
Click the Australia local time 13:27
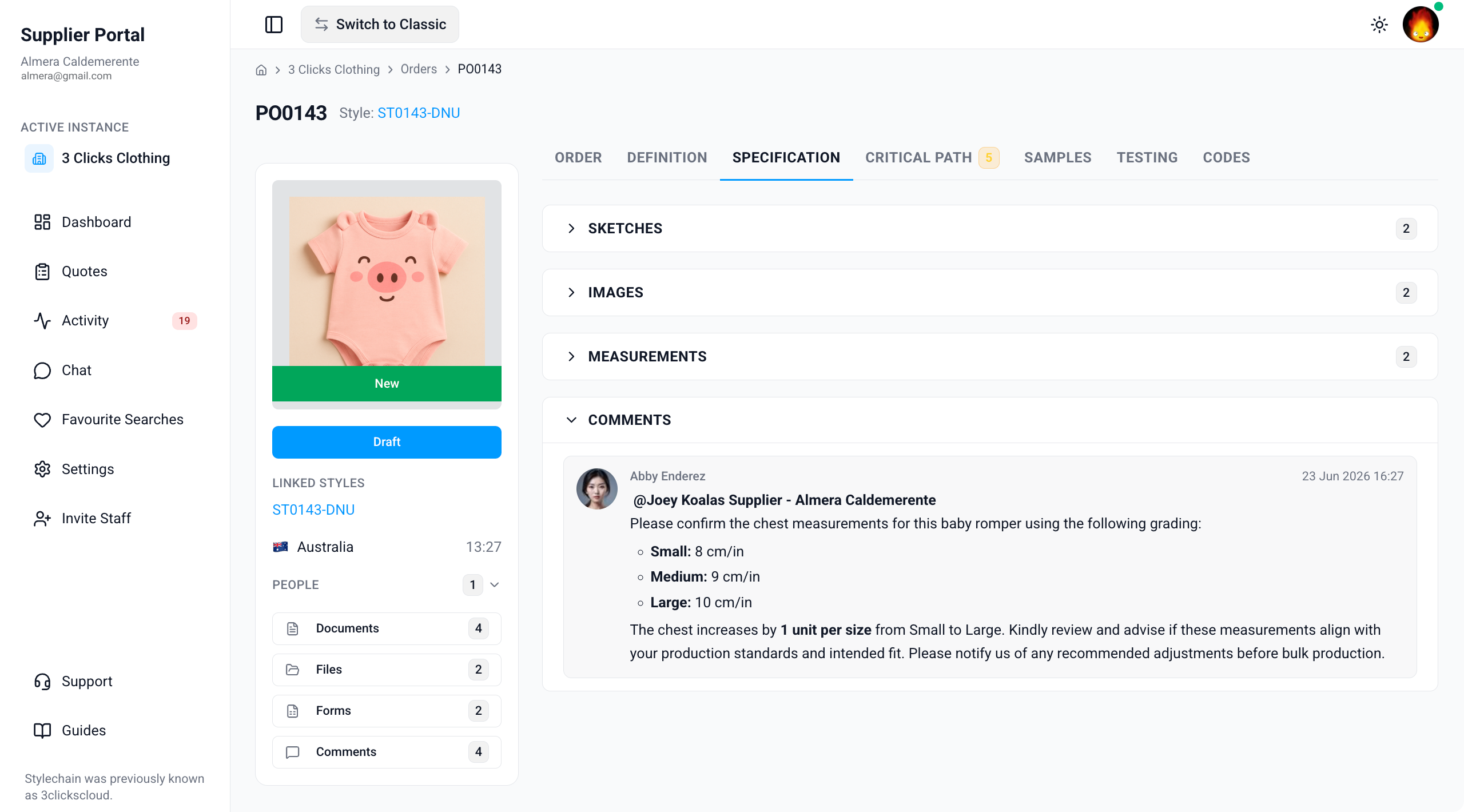(x=484, y=547)
